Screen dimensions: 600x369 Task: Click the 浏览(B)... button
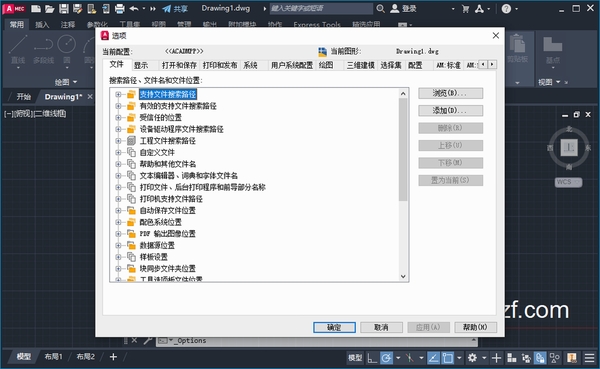450,93
